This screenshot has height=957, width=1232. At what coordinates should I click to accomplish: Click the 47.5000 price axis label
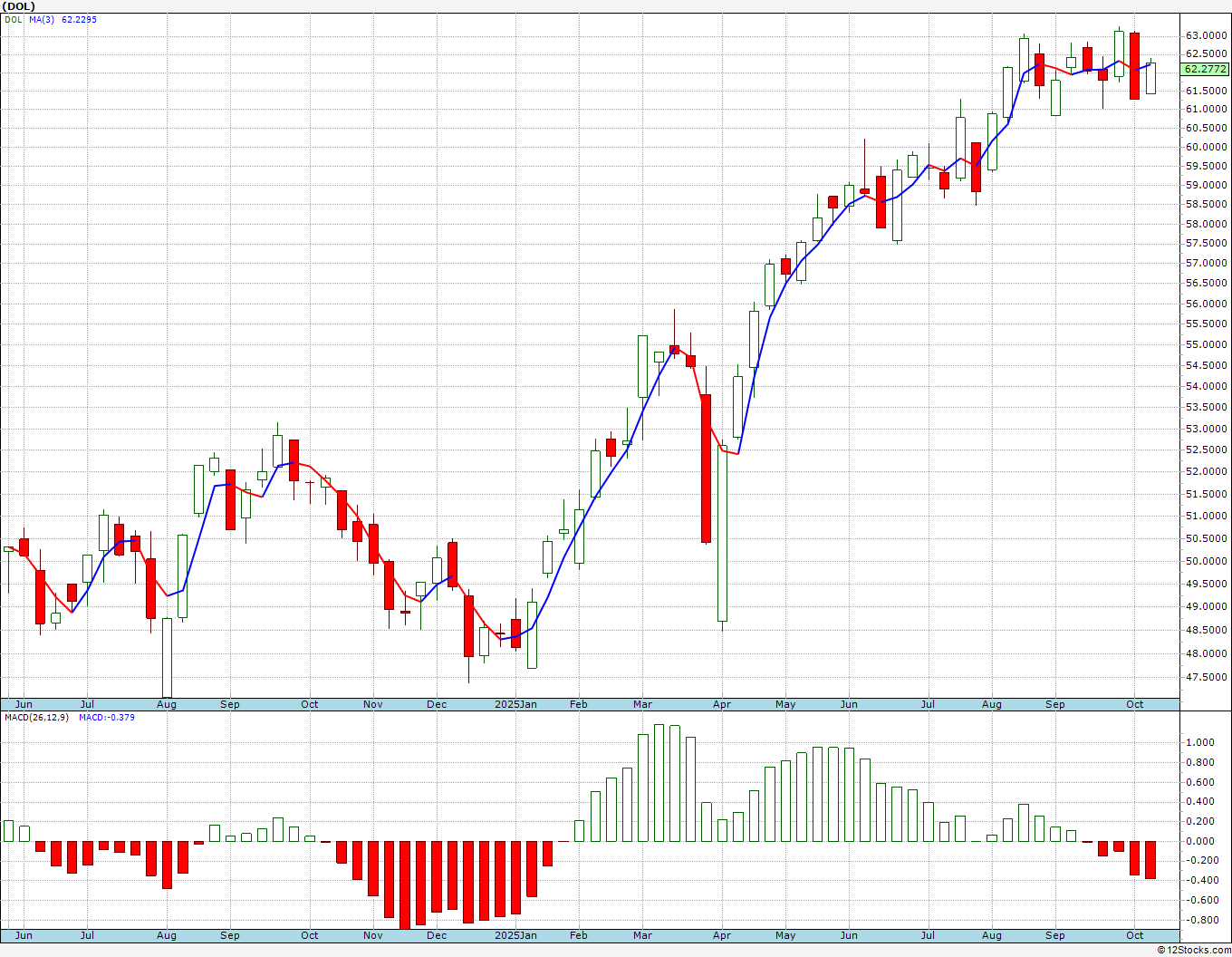pos(1207,677)
